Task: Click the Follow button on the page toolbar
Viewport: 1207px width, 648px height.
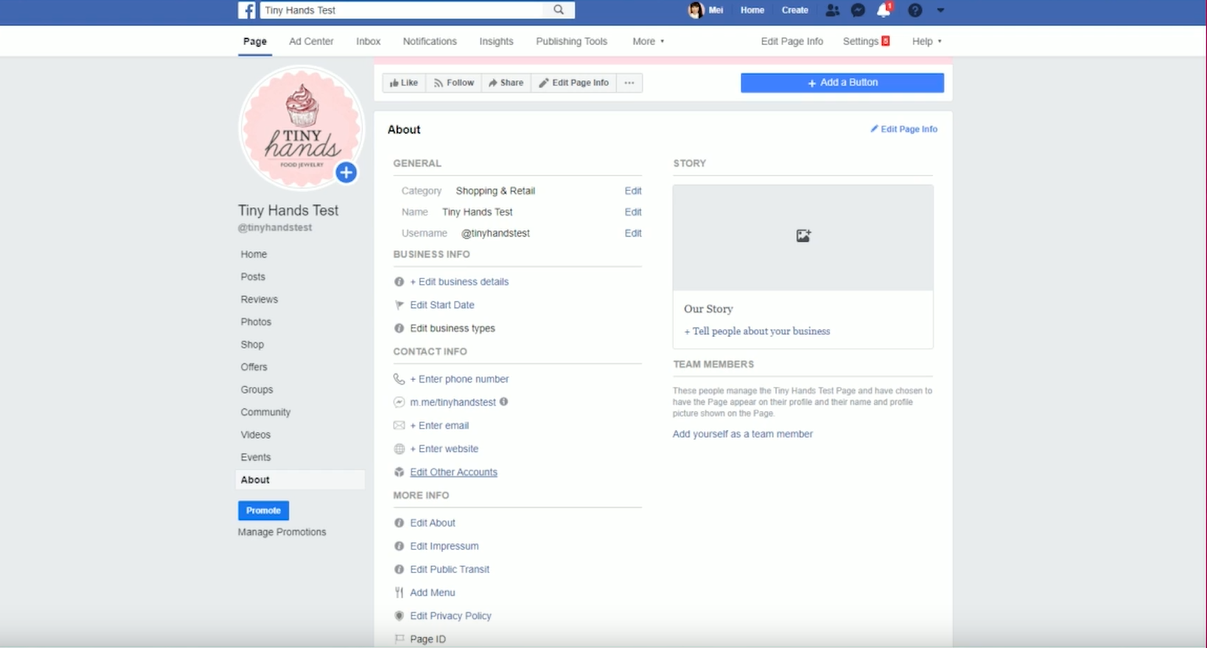Action: tap(453, 82)
